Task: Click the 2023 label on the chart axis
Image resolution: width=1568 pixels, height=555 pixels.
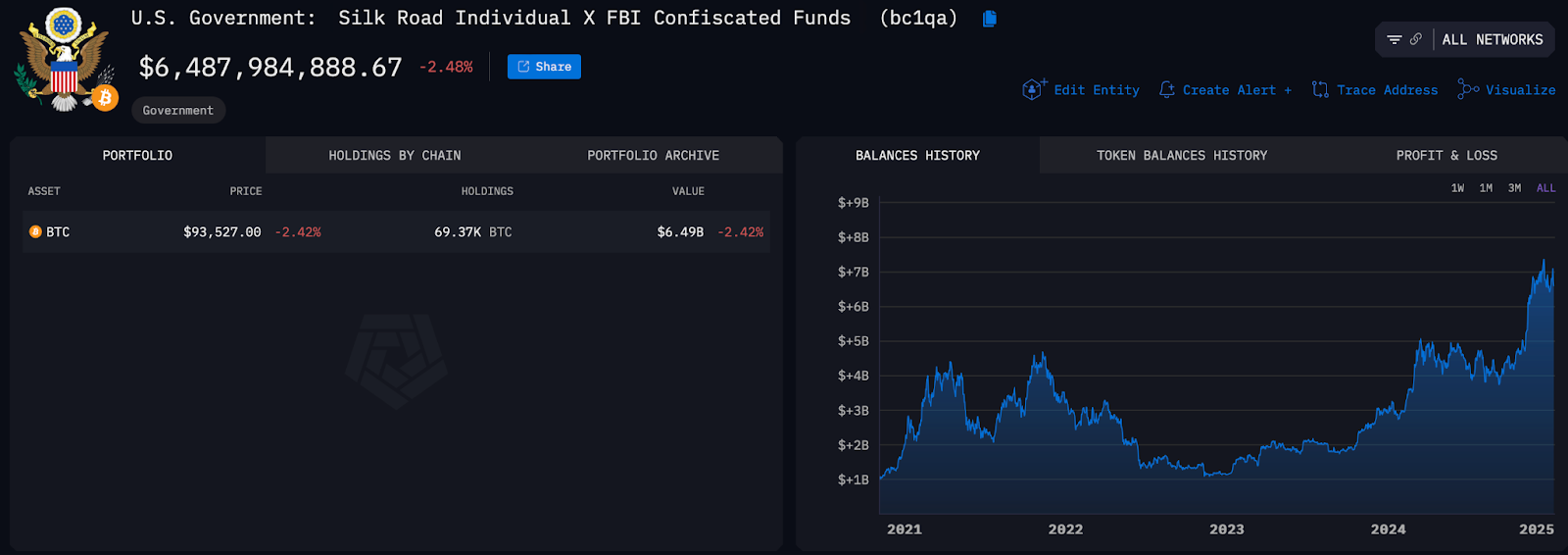Action: click(1227, 530)
